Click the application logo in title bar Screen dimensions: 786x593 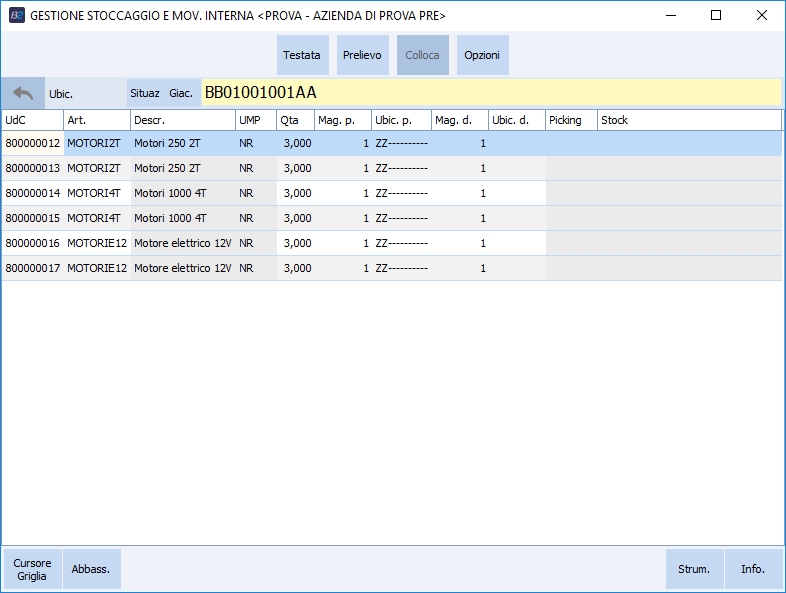pyautogui.click(x=16, y=16)
